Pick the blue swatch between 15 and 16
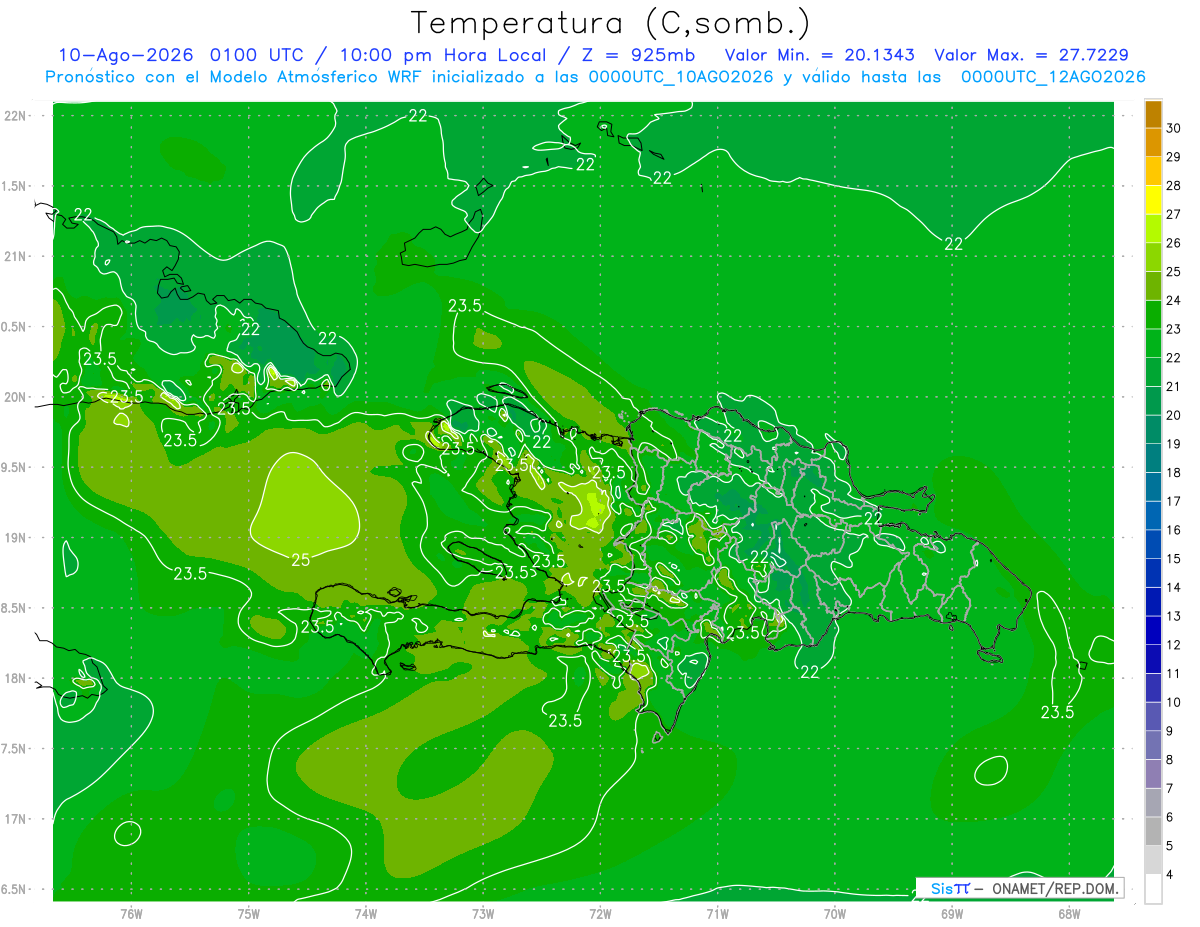 point(1153,545)
